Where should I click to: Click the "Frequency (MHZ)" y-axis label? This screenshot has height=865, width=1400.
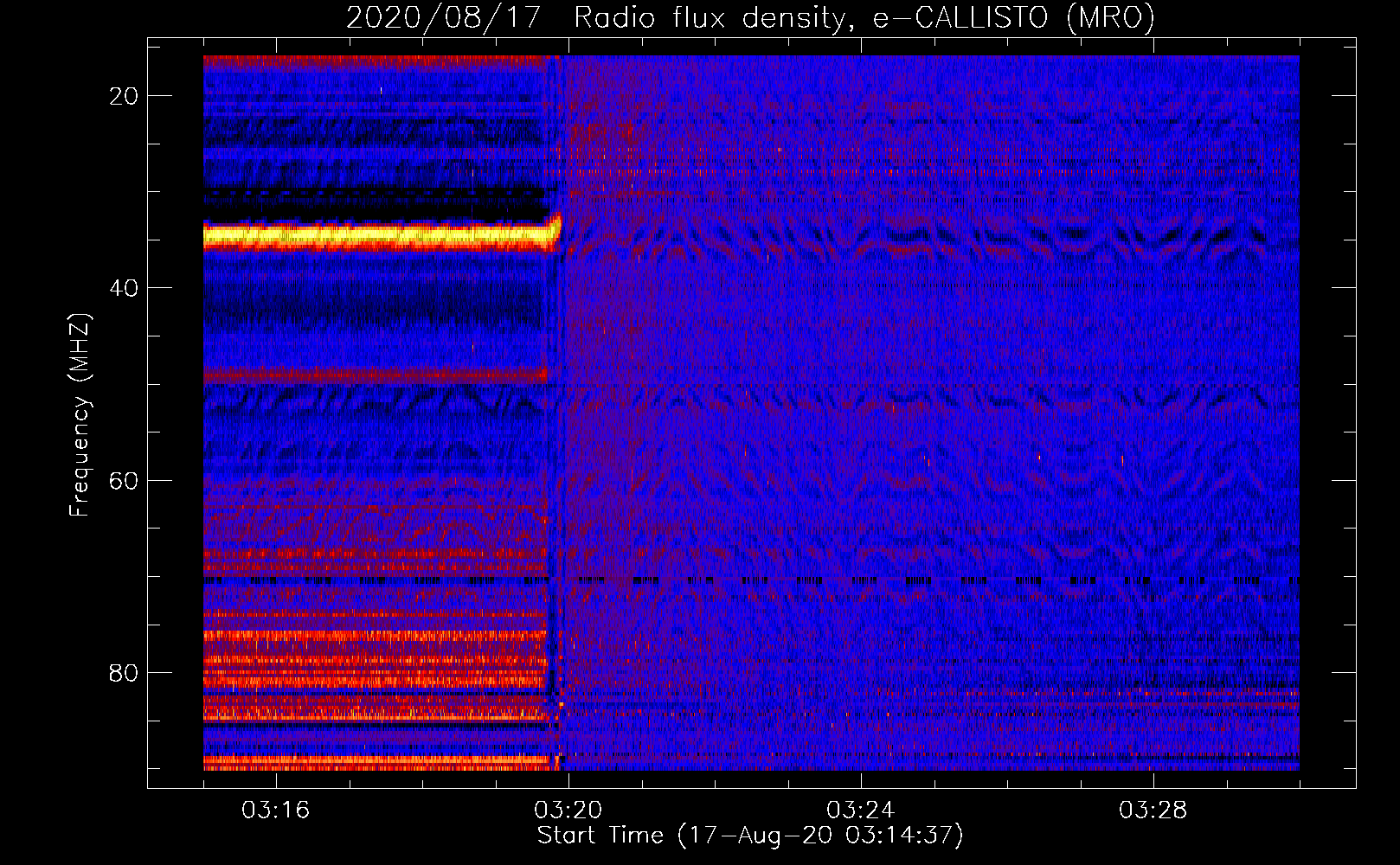click(x=80, y=415)
